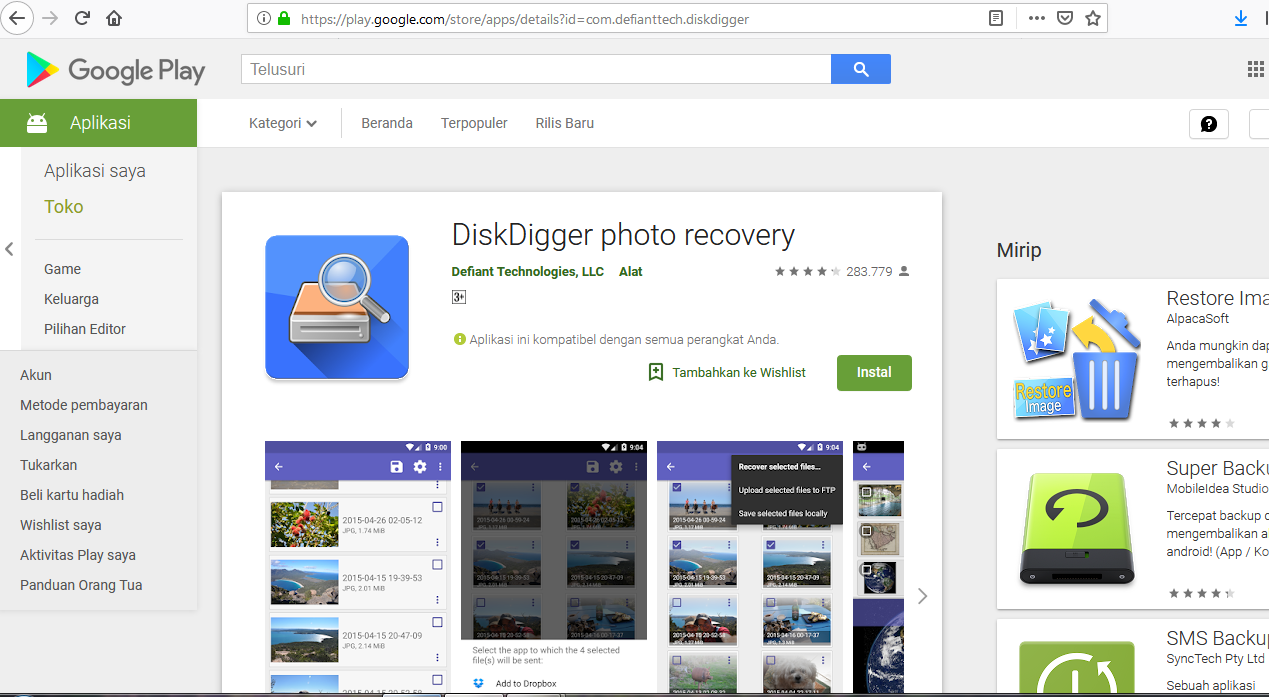Click the Restore Image app icon
The image size is (1269, 697).
(1075, 358)
